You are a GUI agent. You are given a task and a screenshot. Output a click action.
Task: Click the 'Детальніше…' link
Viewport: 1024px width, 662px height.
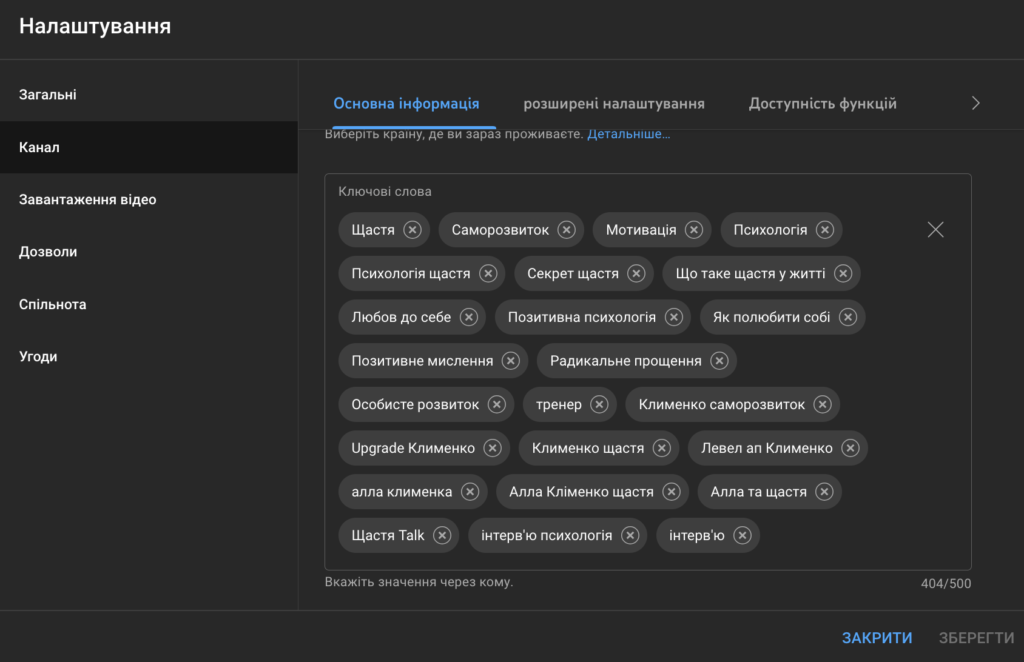[628, 134]
